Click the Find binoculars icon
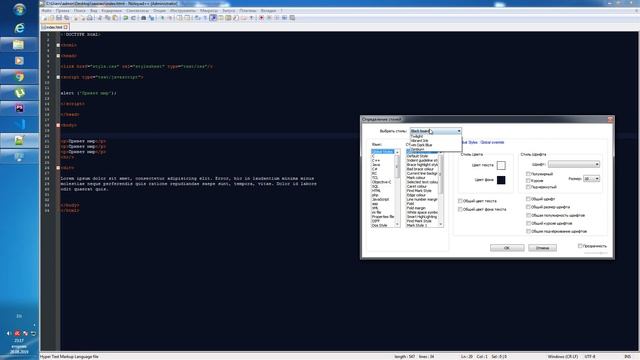This screenshot has width=640, height=360. [144, 18]
